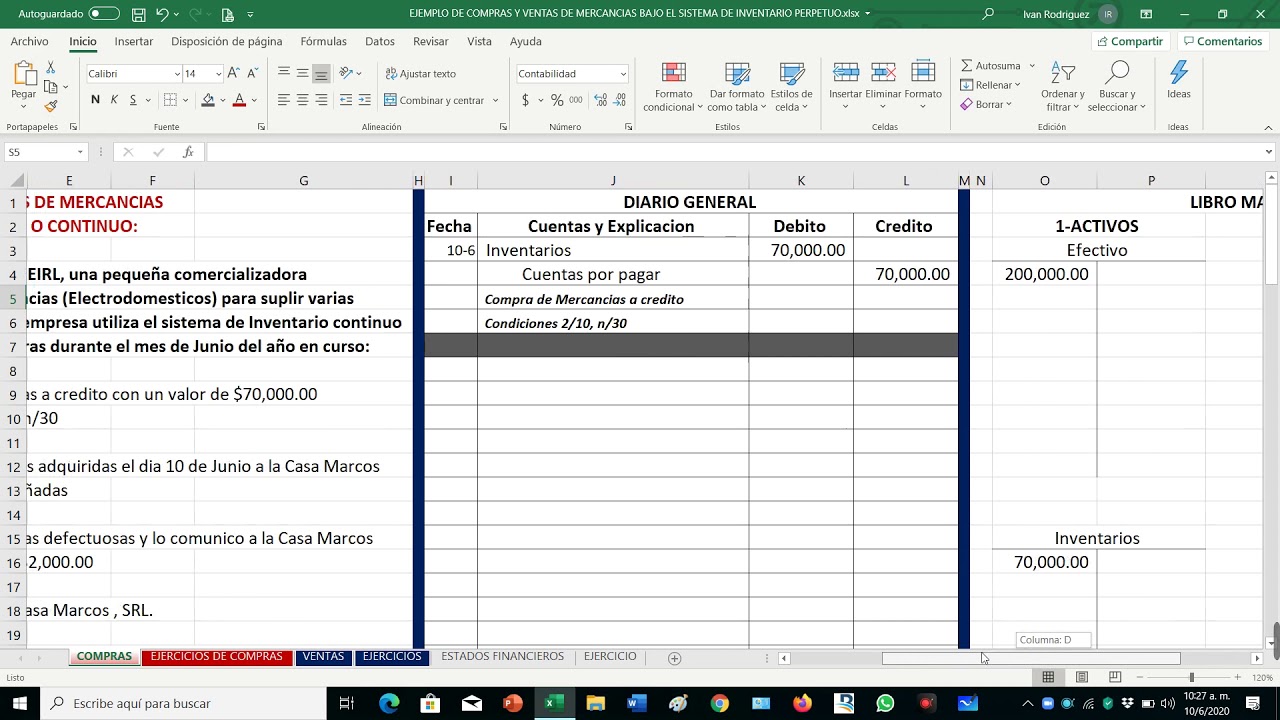Add a new sheet with plus button
The image size is (1280, 720).
click(674, 658)
